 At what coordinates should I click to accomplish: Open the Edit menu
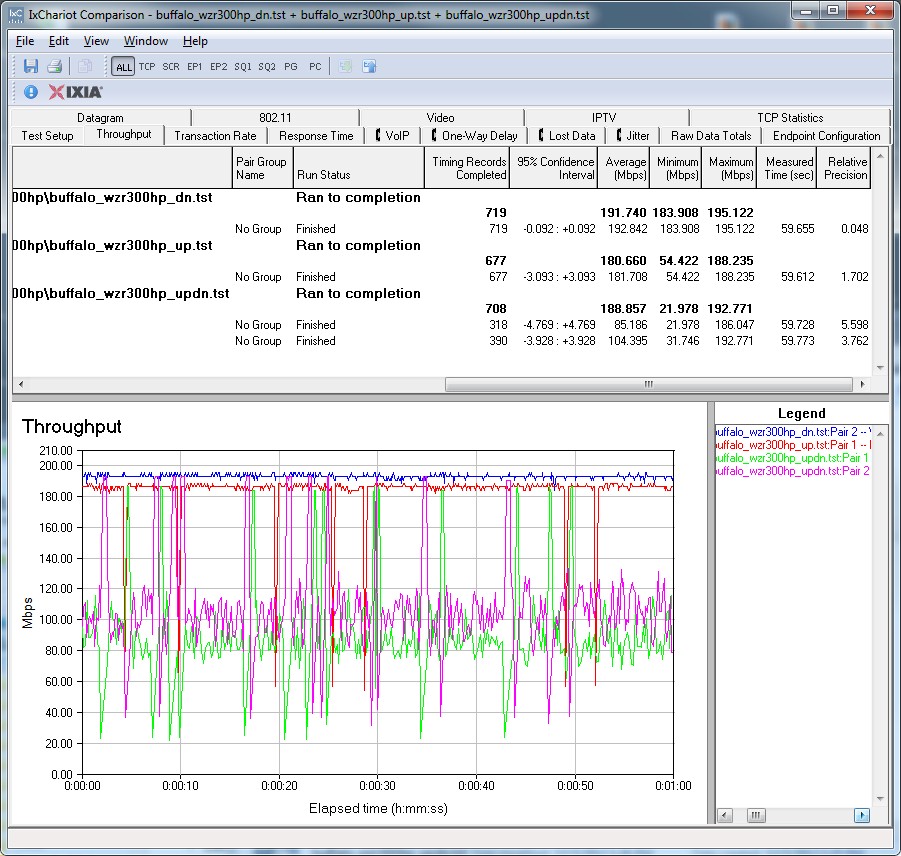coord(59,41)
